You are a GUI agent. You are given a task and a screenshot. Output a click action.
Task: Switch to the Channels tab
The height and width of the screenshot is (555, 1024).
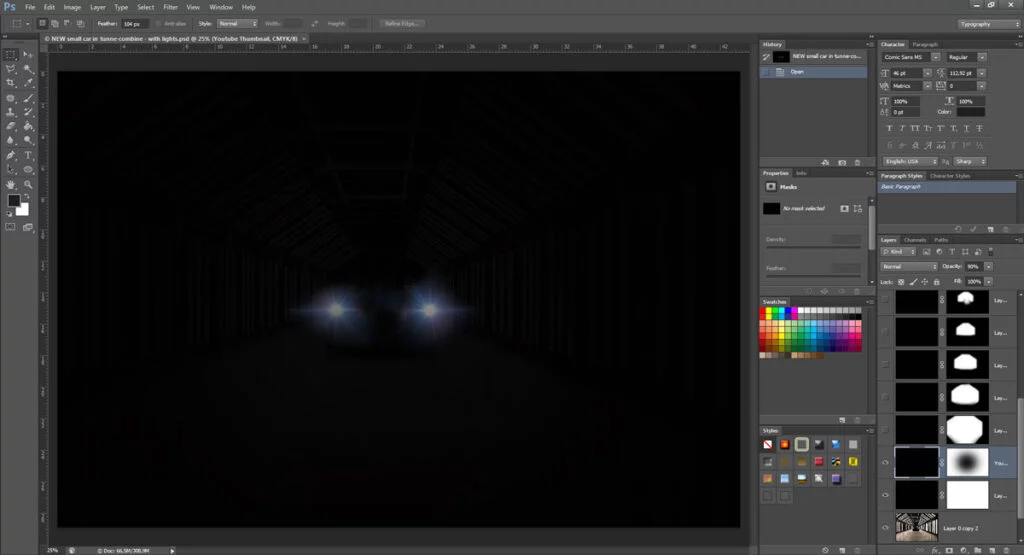(x=915, y=240)
